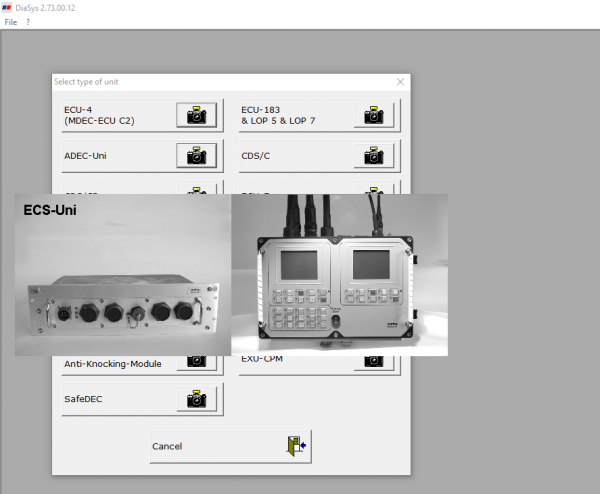600x494 pixels.
Task: Click the SafeDEC camera icon
Action: (x=196, y=399)
